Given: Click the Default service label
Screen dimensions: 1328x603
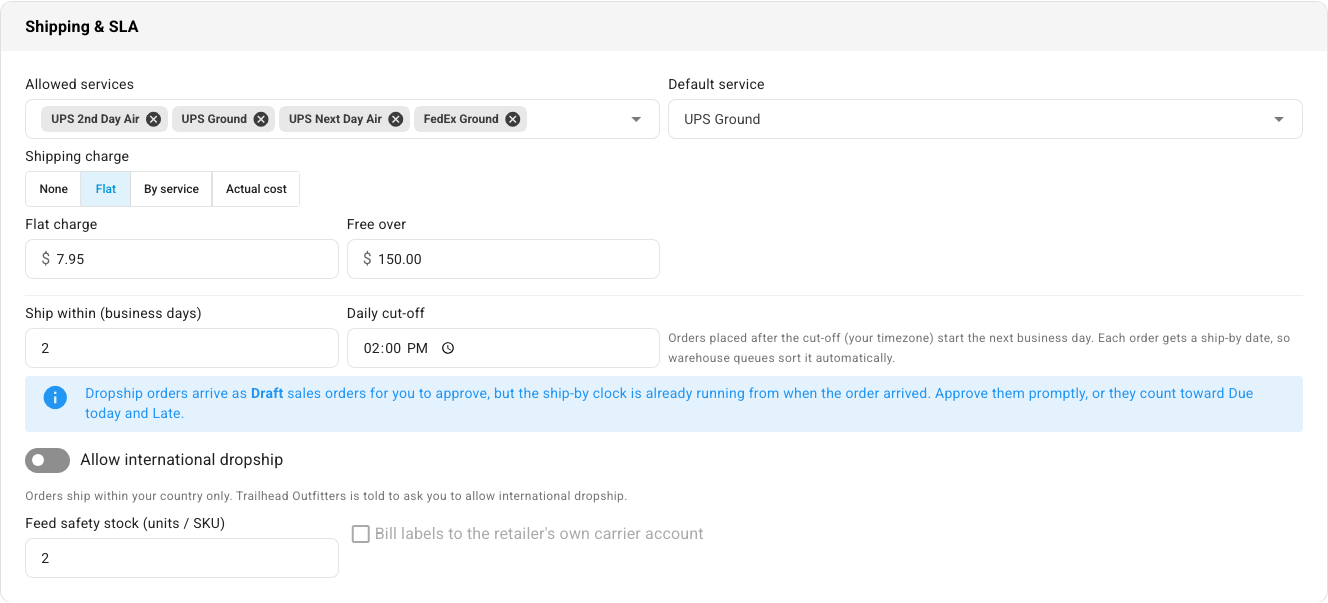Looking at the screenshot, I should pyautogui.click(x=716, y=84).
